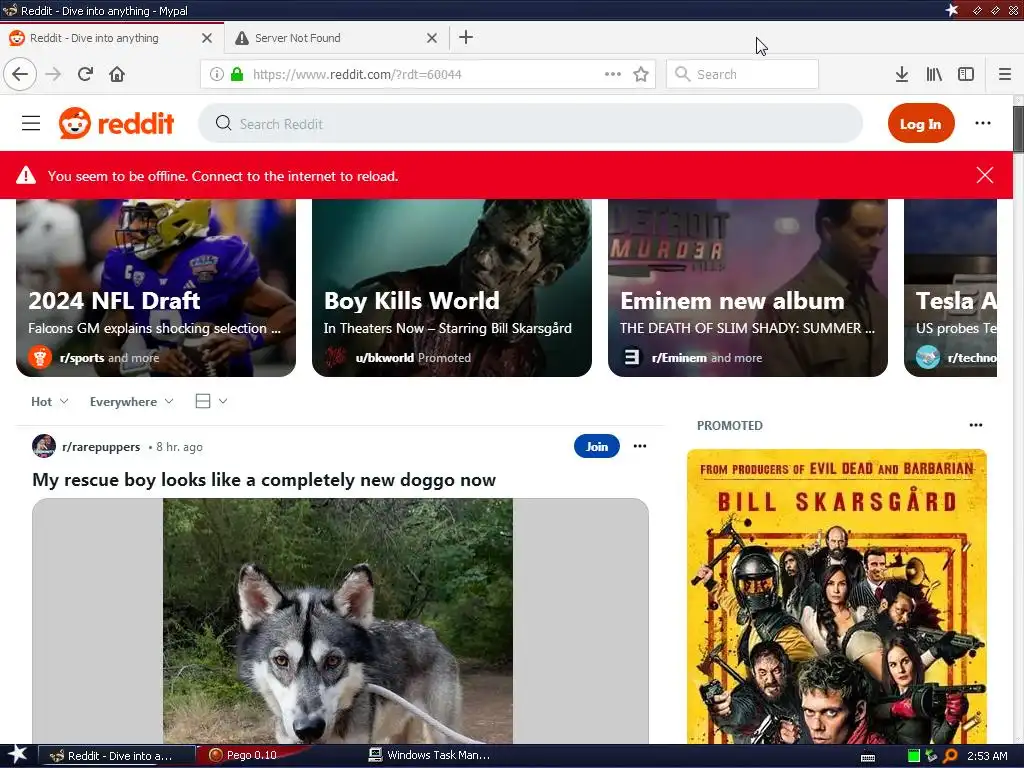1024x768 pixels.
Task: Open the r/rarepuppers community link
Action: 101,447
